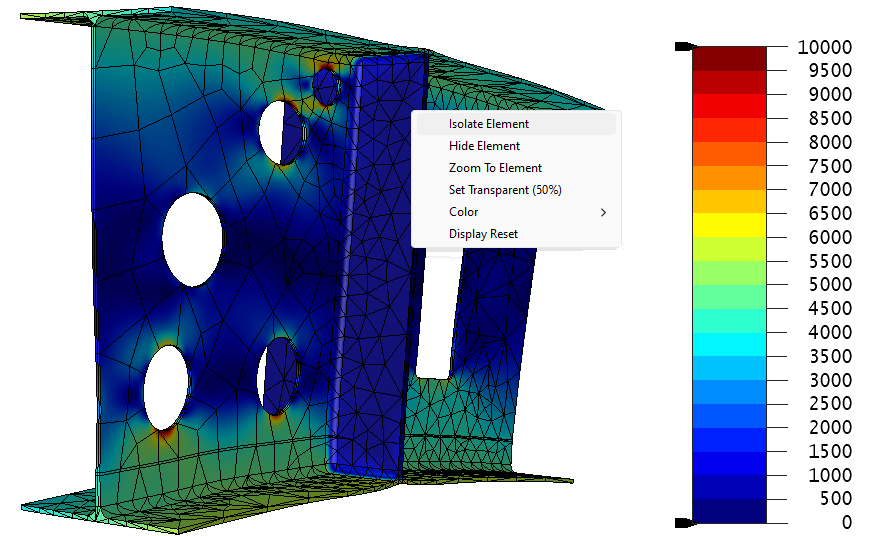The image size is (875, 536).
Task: Click the orange band in the legend
Action: (729, 177)
